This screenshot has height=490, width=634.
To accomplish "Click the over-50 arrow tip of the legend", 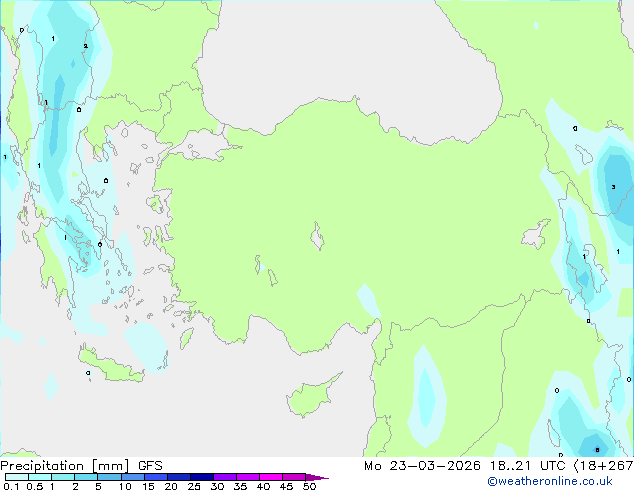I will (x=317, y=477).
